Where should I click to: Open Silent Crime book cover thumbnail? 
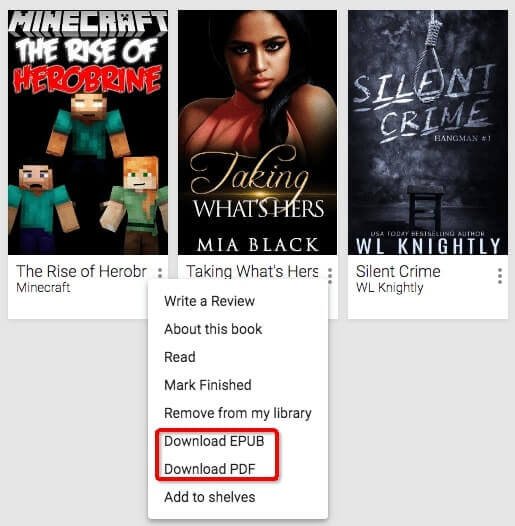tap(428, 133)
